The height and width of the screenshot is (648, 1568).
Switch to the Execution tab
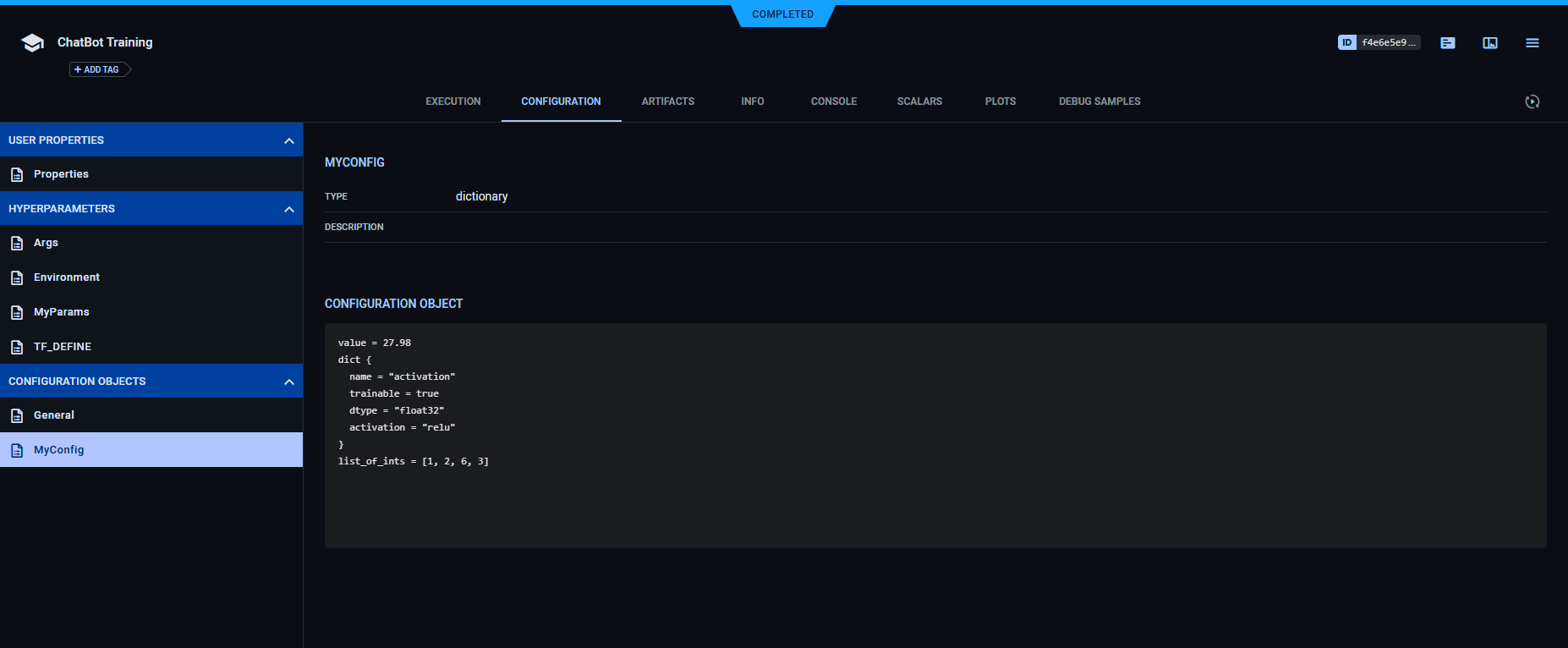coord(452,102)
